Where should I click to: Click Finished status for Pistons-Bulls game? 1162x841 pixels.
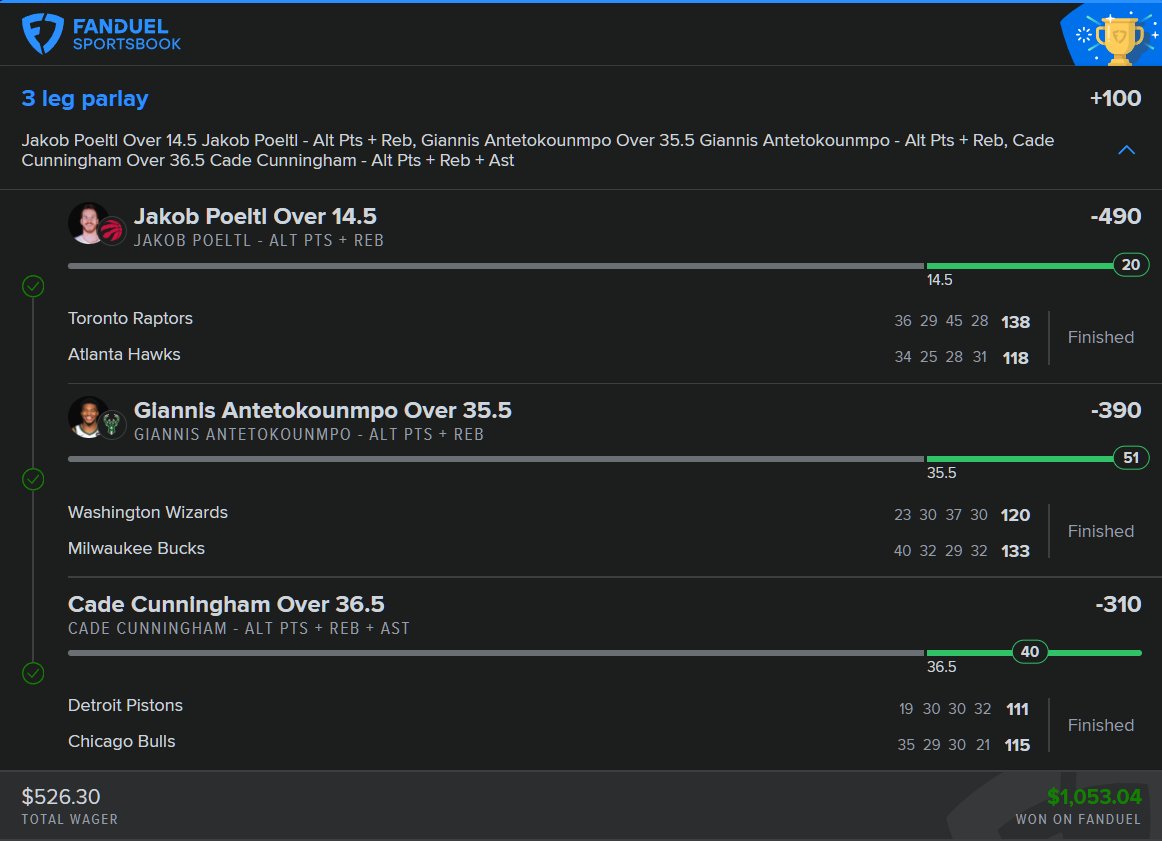pyautogui.click(x=1100, y=726)
